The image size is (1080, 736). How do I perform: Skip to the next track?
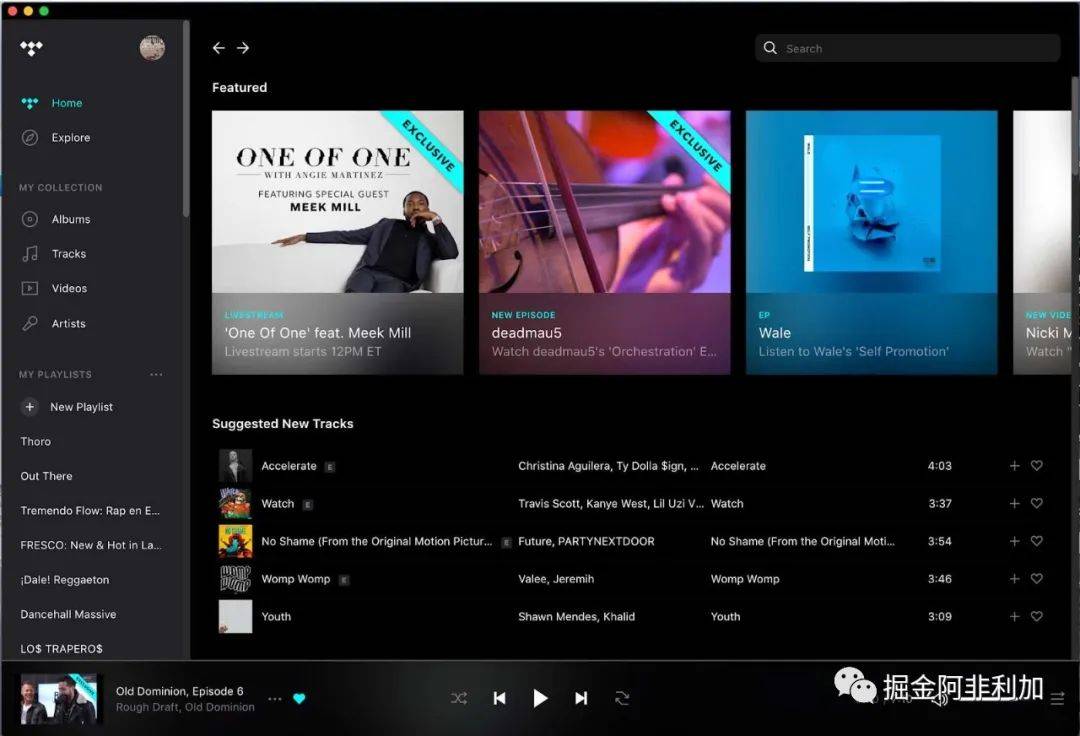click(x=581, y=699)
